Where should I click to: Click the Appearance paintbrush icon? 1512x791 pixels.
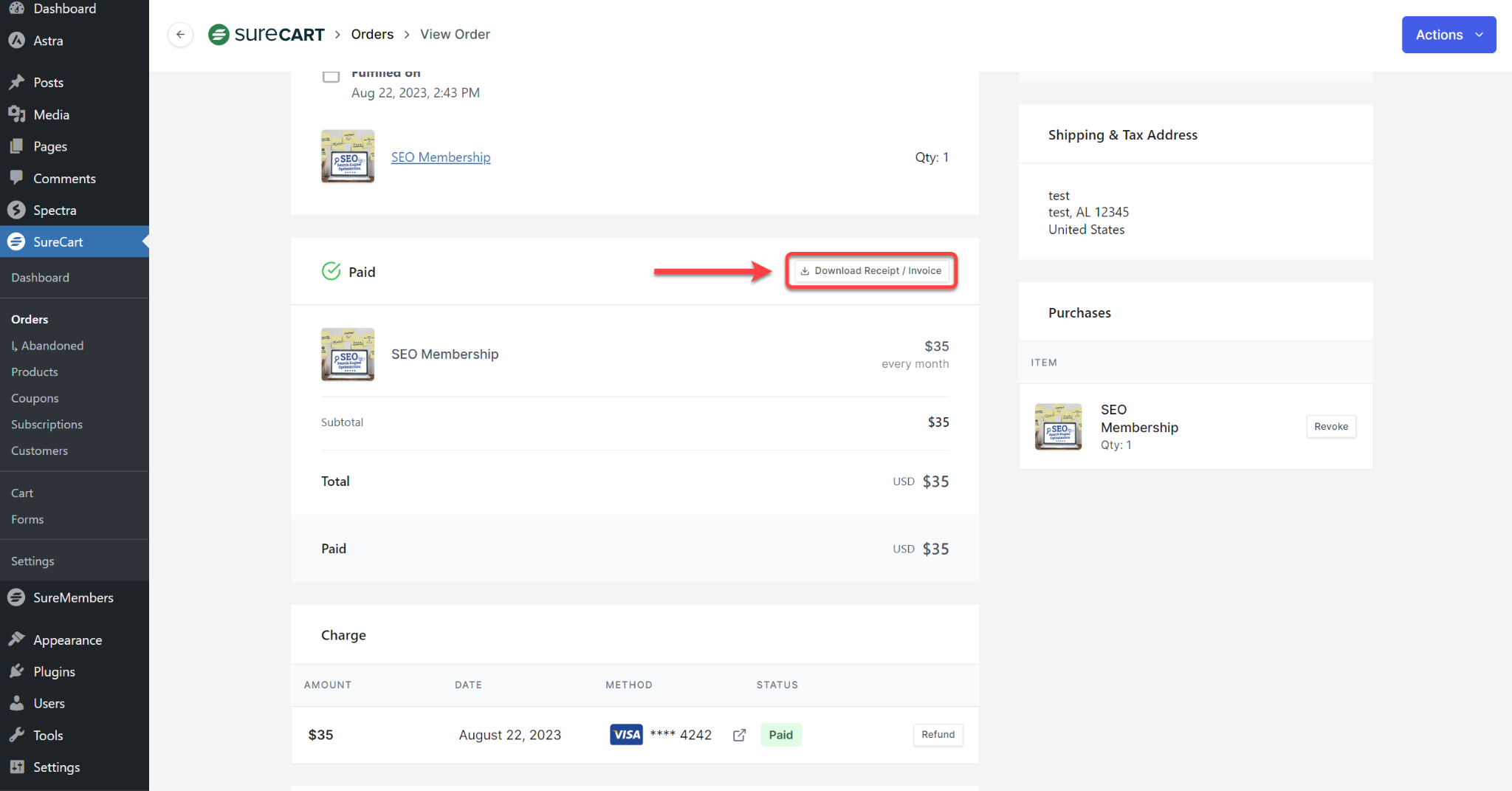coord(16,639)
